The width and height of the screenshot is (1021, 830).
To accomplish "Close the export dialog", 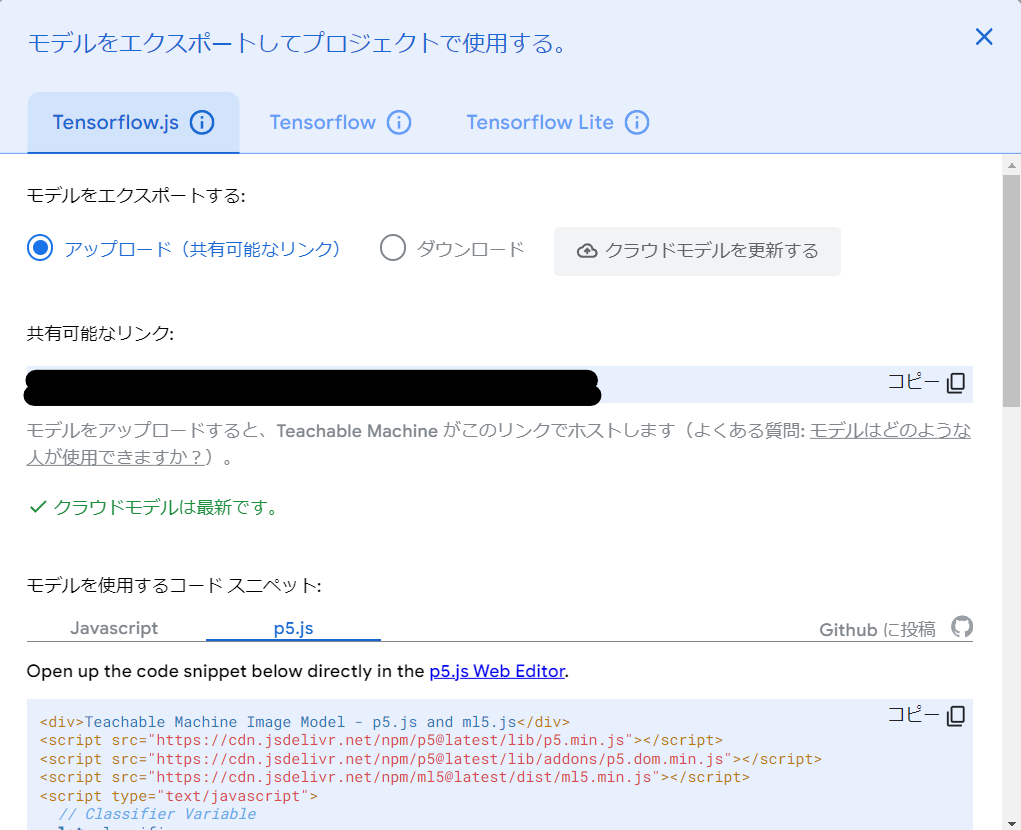I will click(983, 37).
